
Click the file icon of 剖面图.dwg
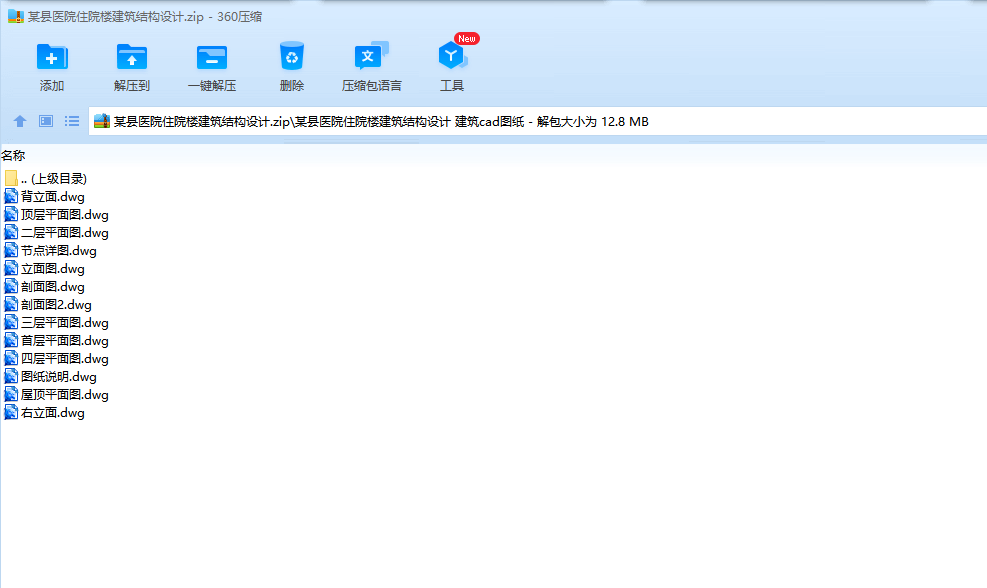pyautogui.click(x=11, y=286)
